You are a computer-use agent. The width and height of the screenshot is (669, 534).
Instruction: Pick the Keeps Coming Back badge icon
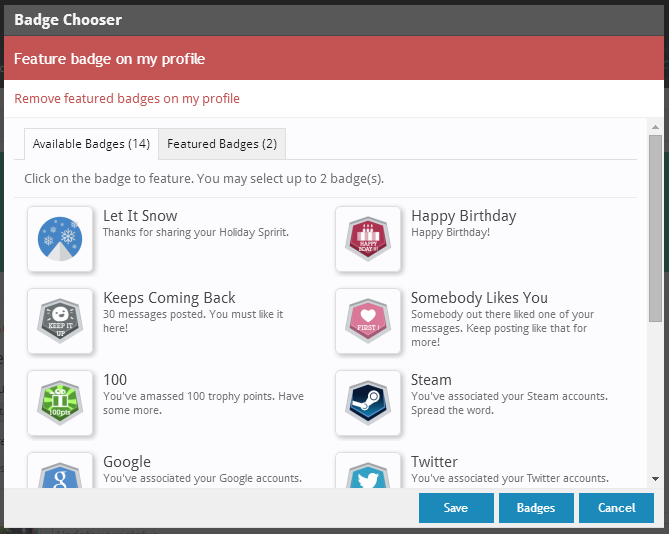pos(60,321)
